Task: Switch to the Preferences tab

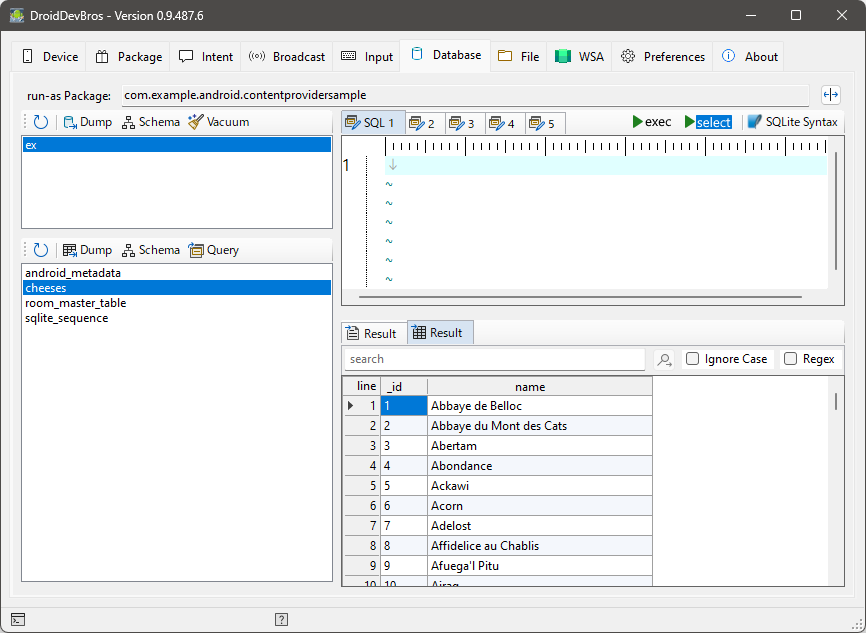Action: [662, 57]
